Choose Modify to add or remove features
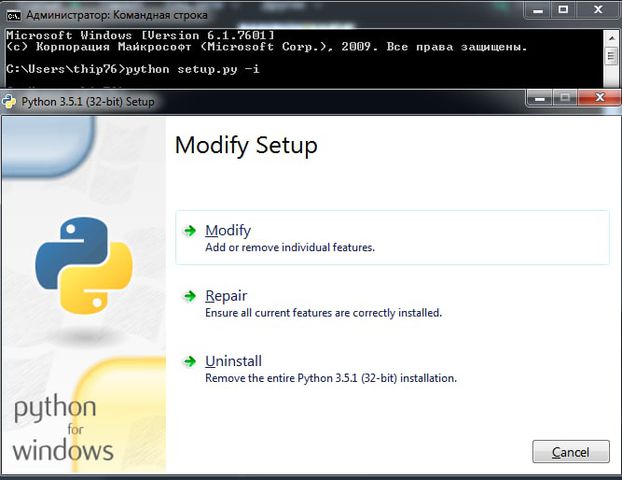622x480 pixels. tap(392, 238)
